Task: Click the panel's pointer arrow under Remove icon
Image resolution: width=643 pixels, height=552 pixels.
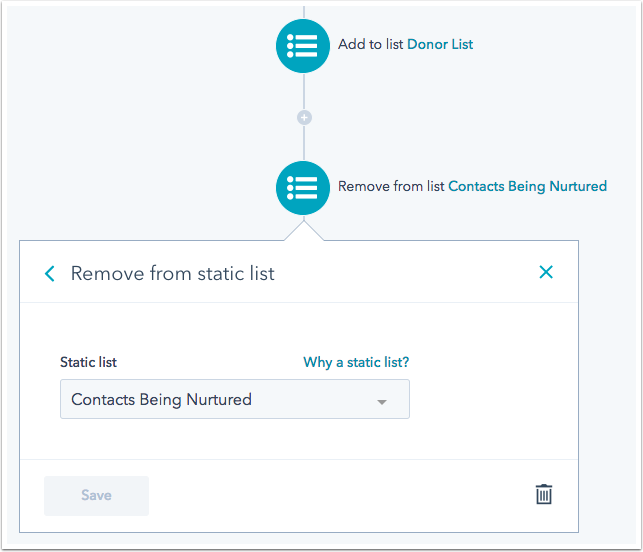Action: pyautogui.click(x=304, y=231)
